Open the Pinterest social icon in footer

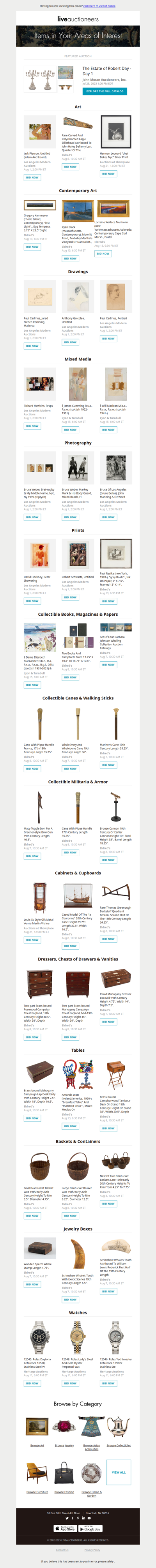[78, 1518]
